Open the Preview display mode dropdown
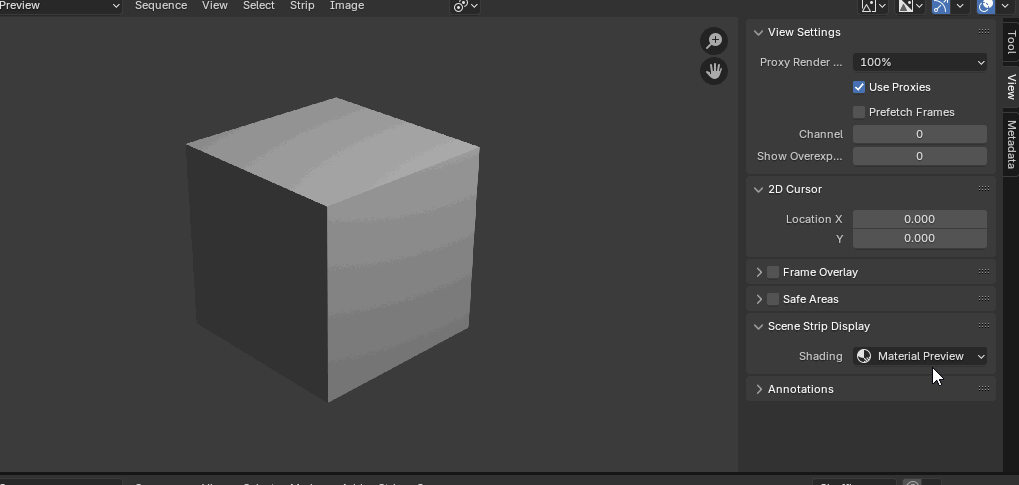 point(60,6)
